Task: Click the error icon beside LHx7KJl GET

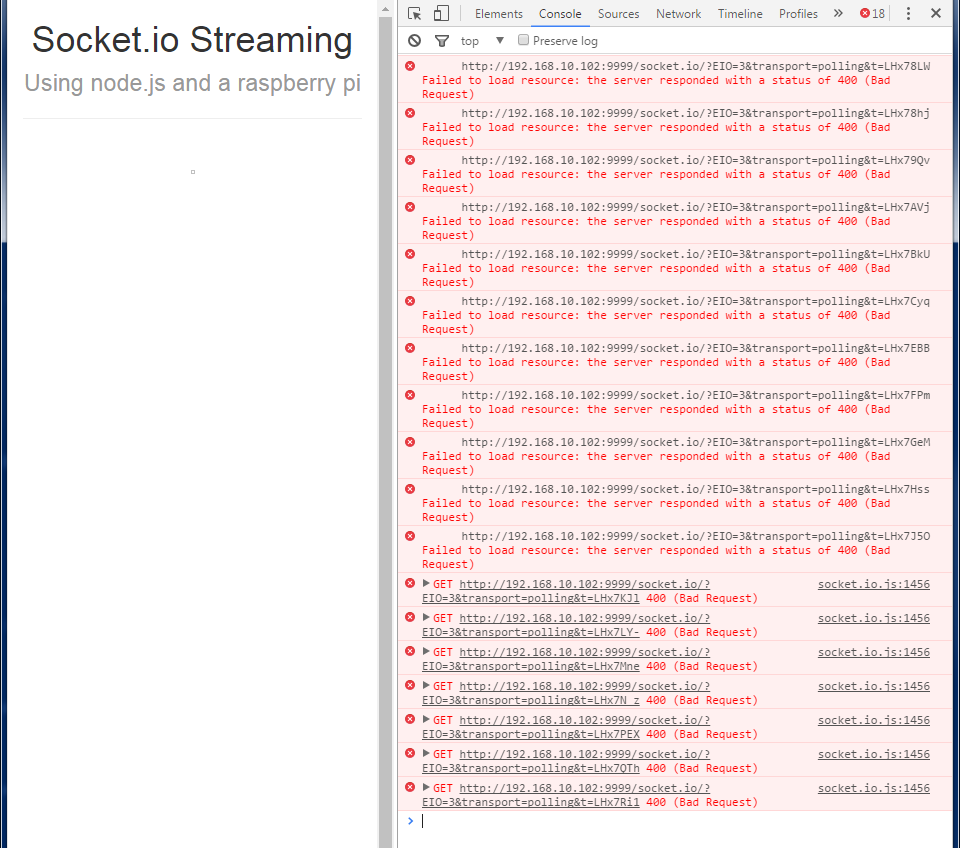Action: (410, 583)
